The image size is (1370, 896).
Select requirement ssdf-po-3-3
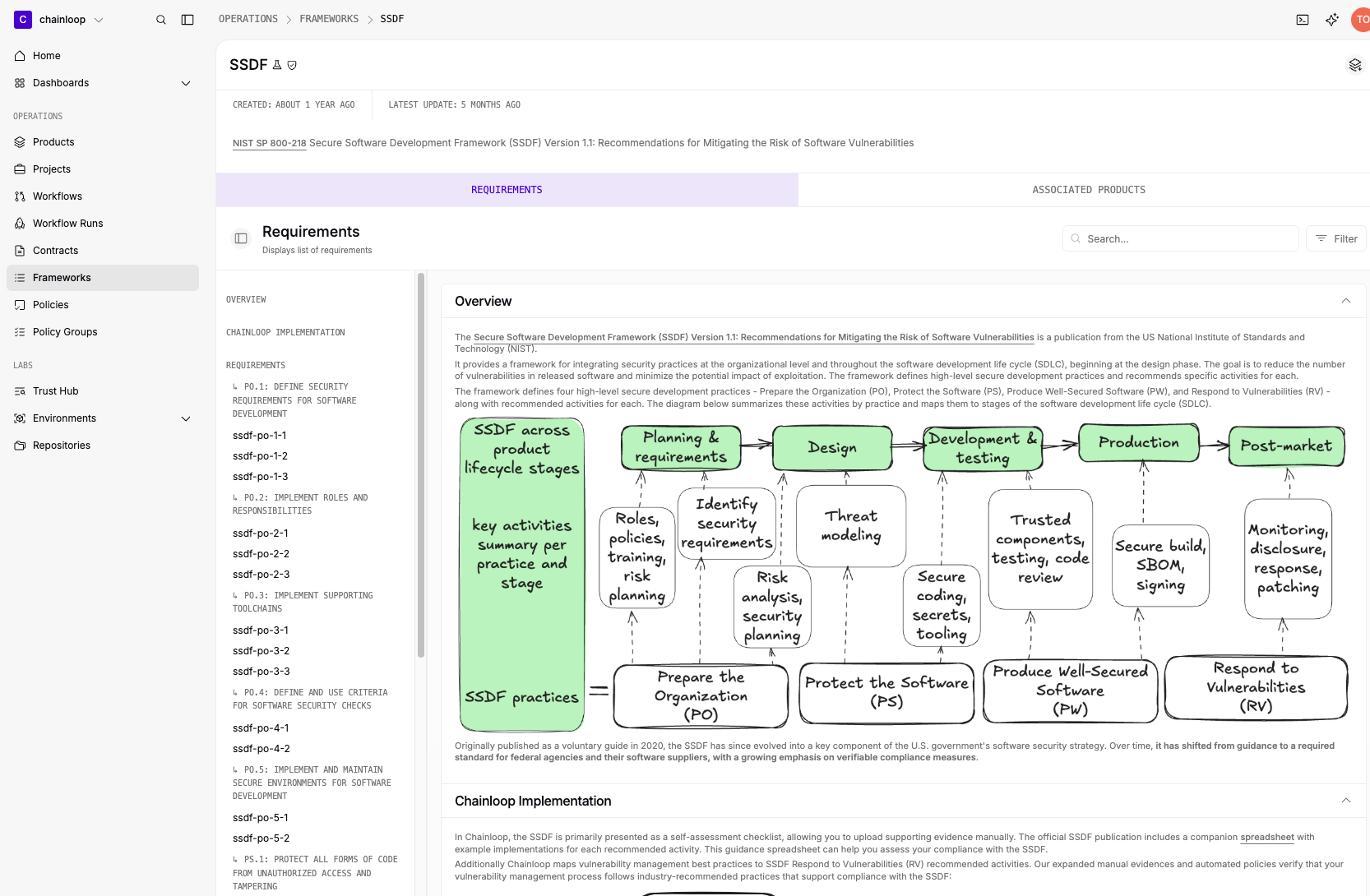click(x=261, y=672)
